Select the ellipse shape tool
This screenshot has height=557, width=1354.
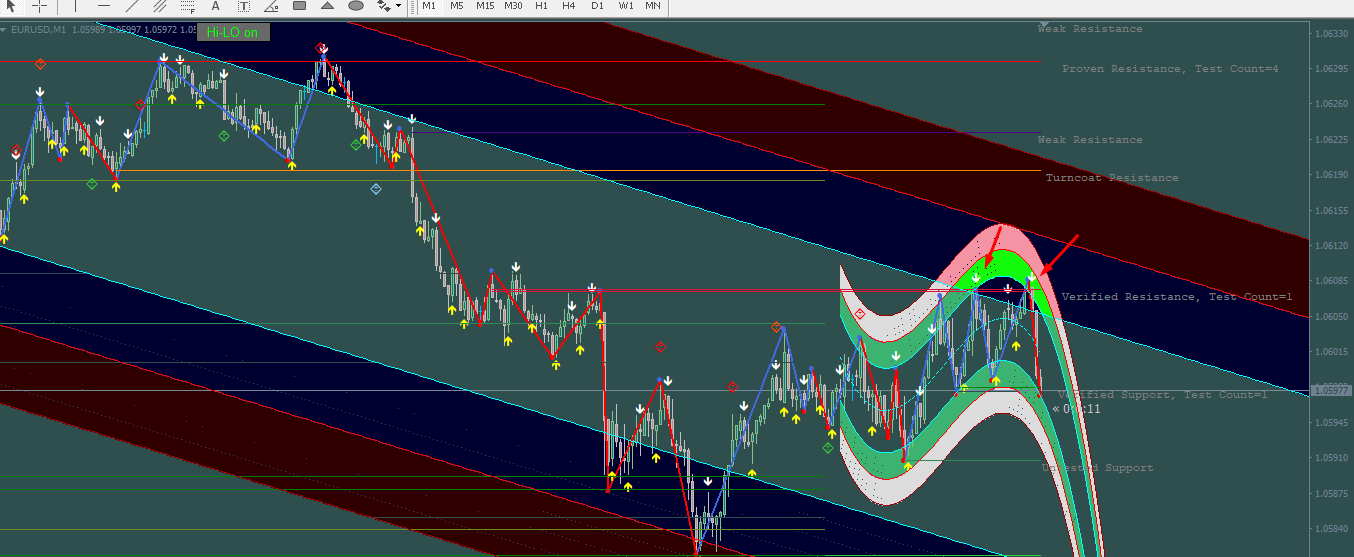pos(355,6)
